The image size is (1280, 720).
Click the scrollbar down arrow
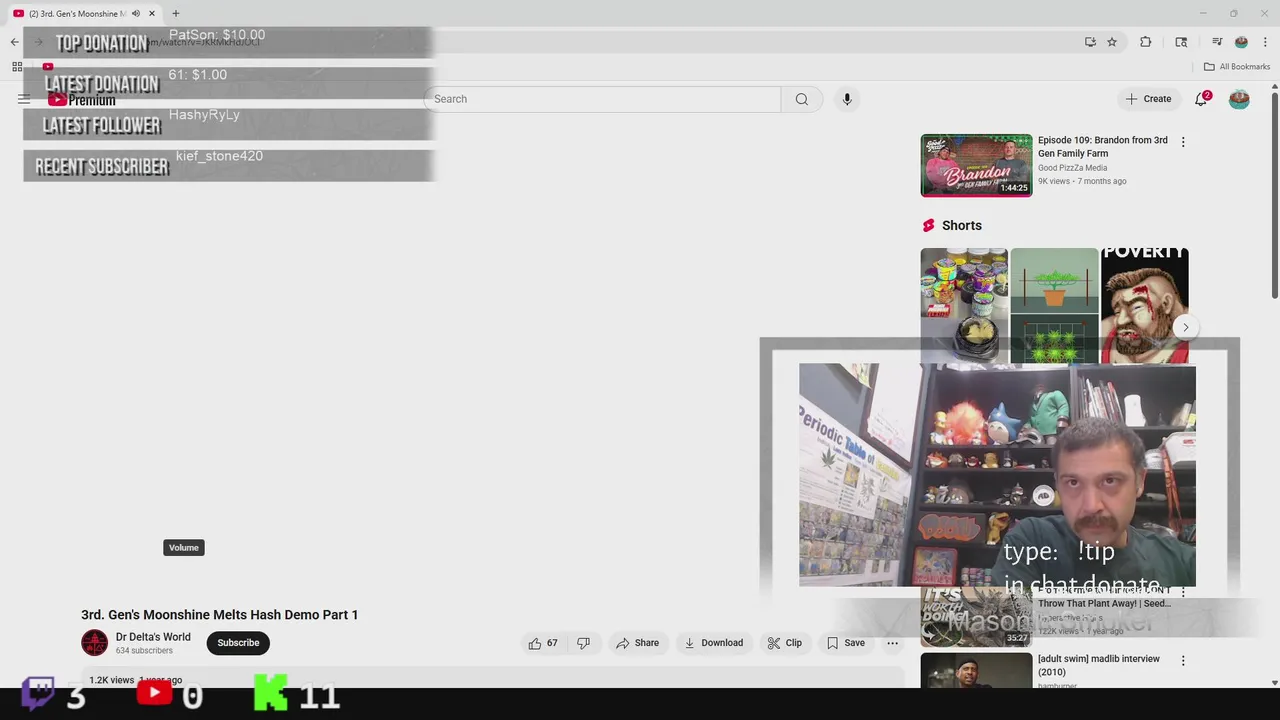1274,682
